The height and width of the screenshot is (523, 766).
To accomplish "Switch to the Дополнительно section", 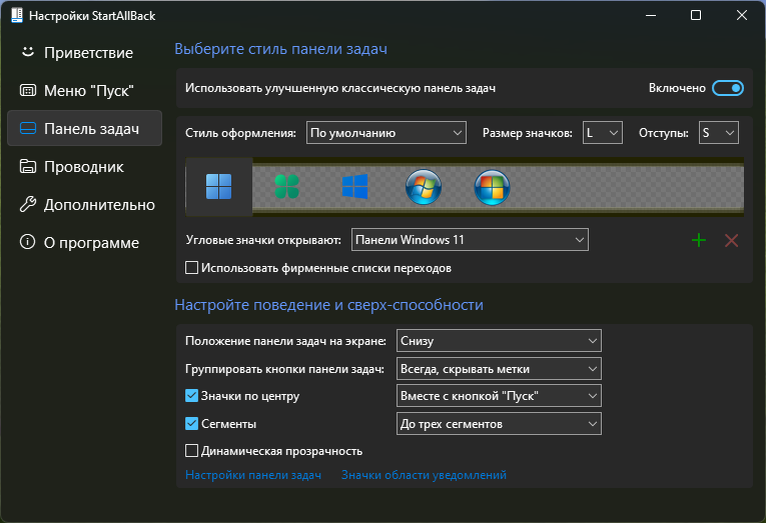I will coord(85,205).
